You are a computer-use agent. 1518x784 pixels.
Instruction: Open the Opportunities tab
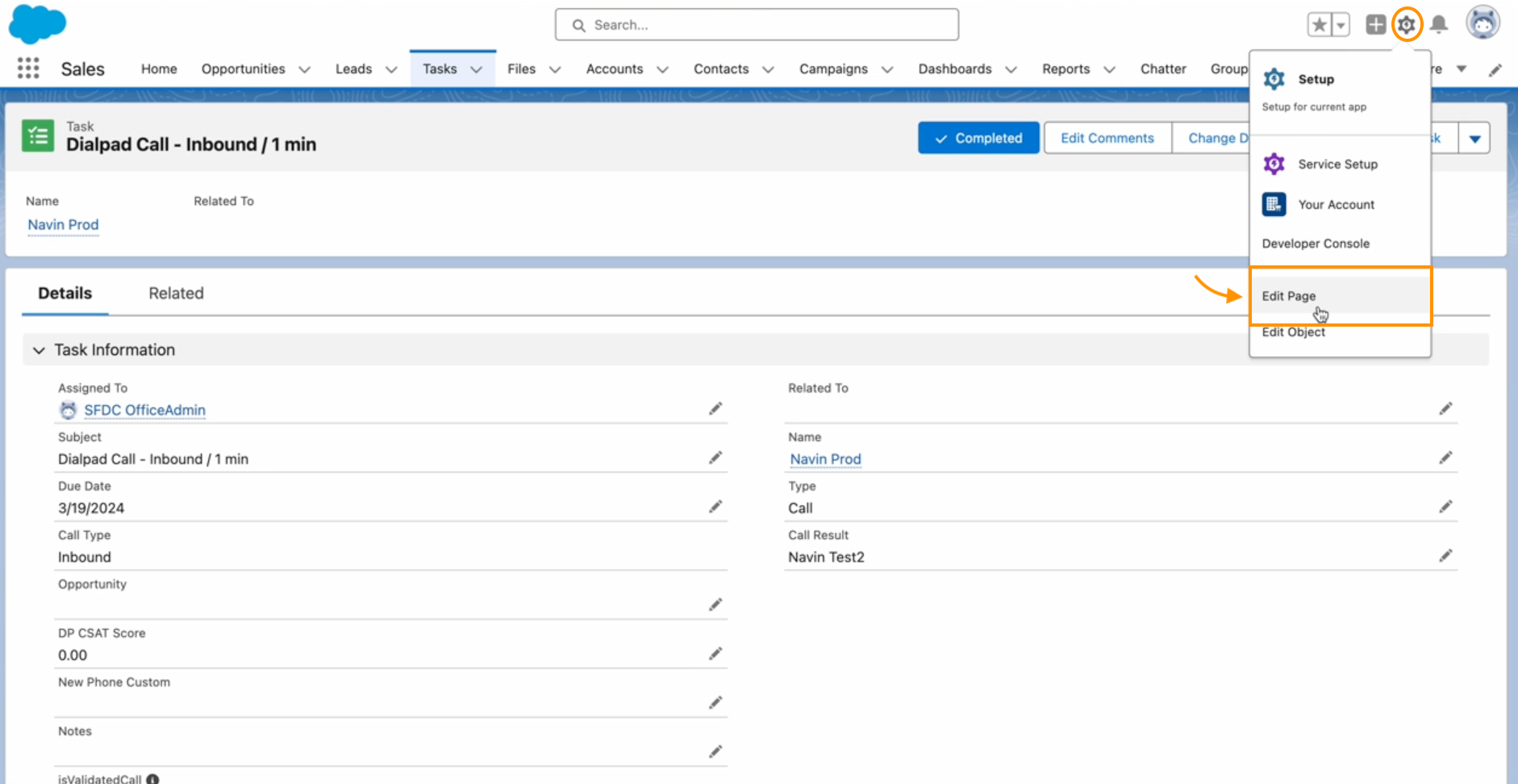pos(243,69)
